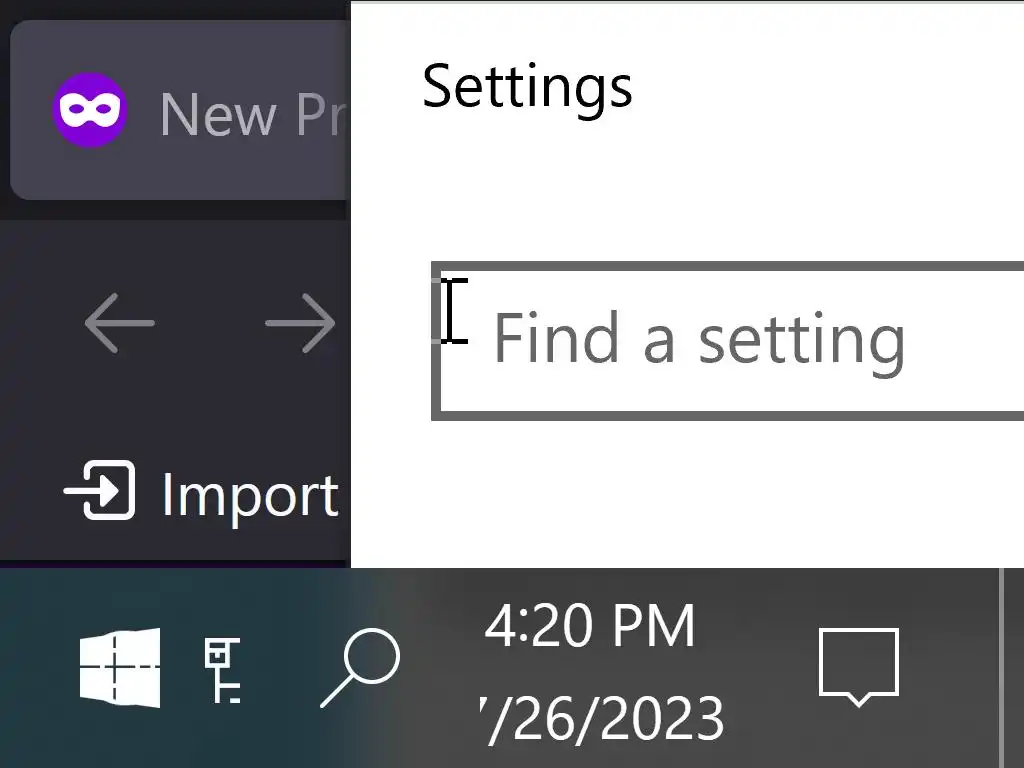This screenshot has width=1024, height=768.
Task: Click the Show desktop strip at the taskbar edge
Action: click(1012, 667)
